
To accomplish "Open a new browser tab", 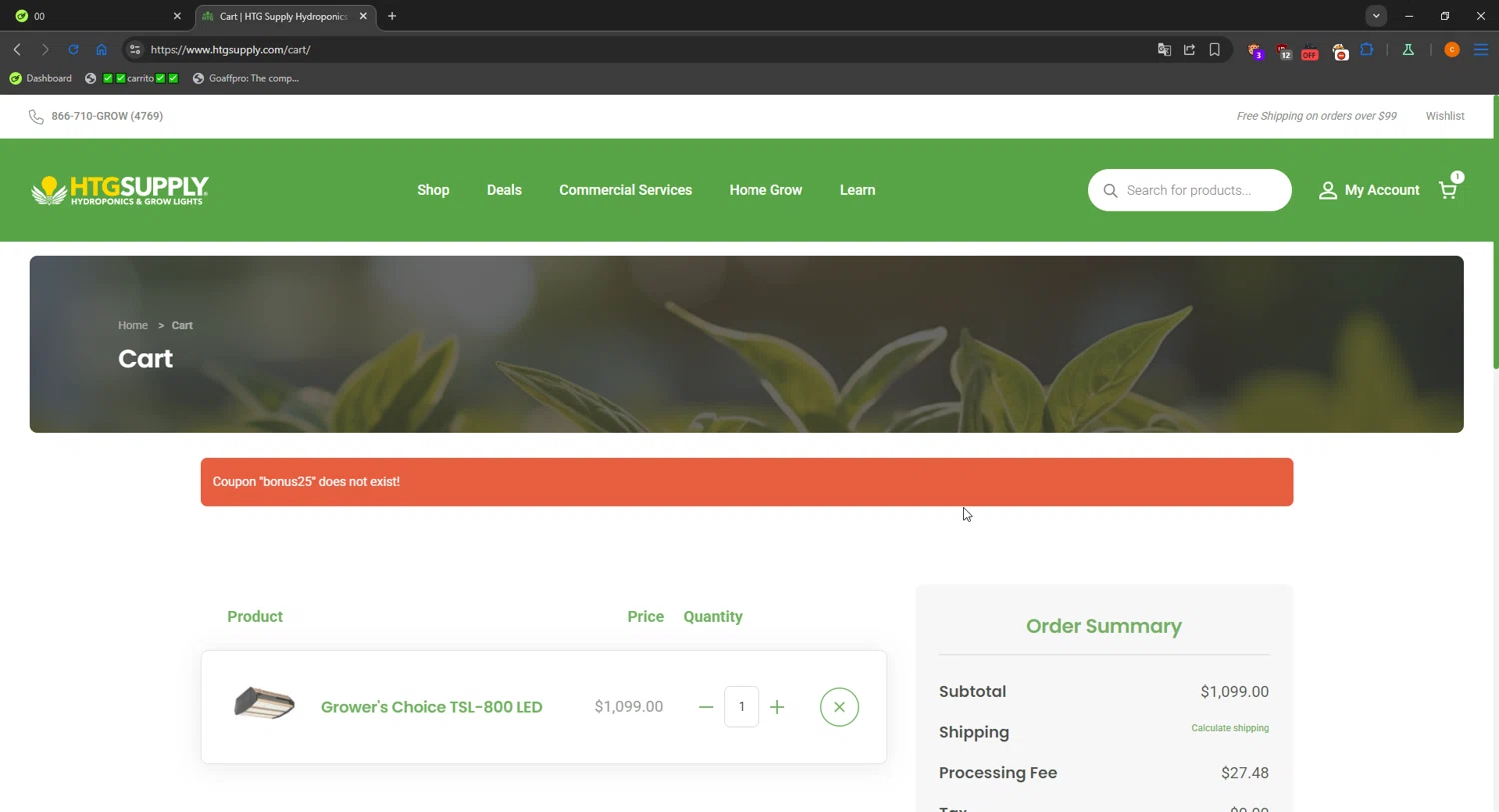I will (392, 16).
